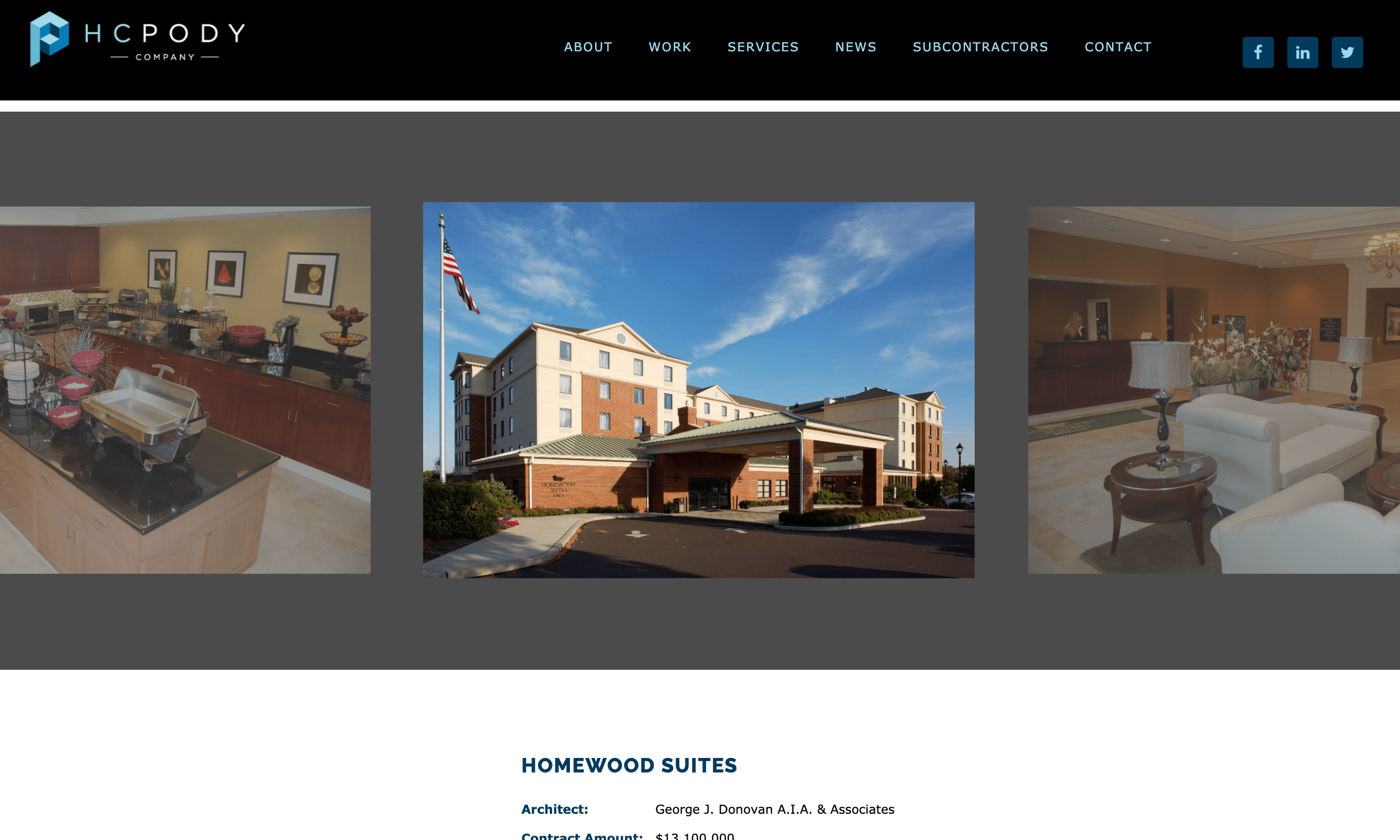Click the Services navigation link

click(763, 47)
